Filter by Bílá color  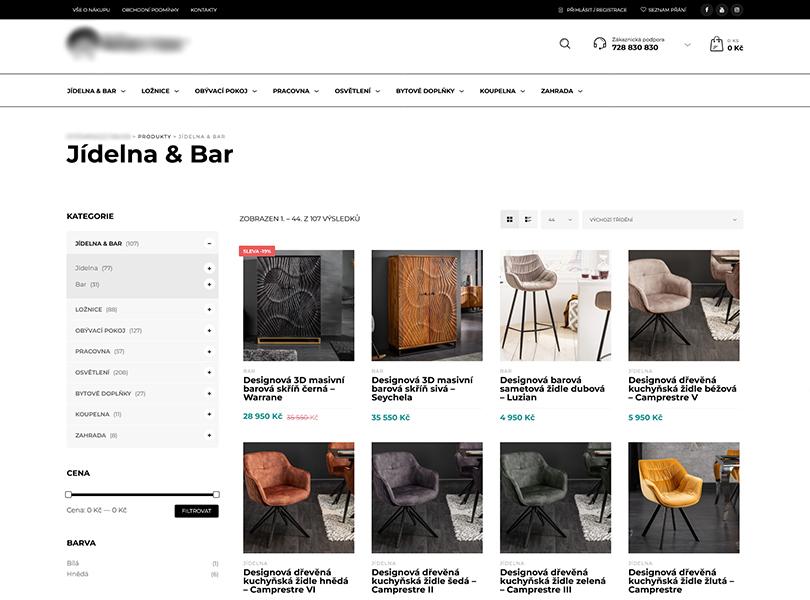(x=73, y=563)
